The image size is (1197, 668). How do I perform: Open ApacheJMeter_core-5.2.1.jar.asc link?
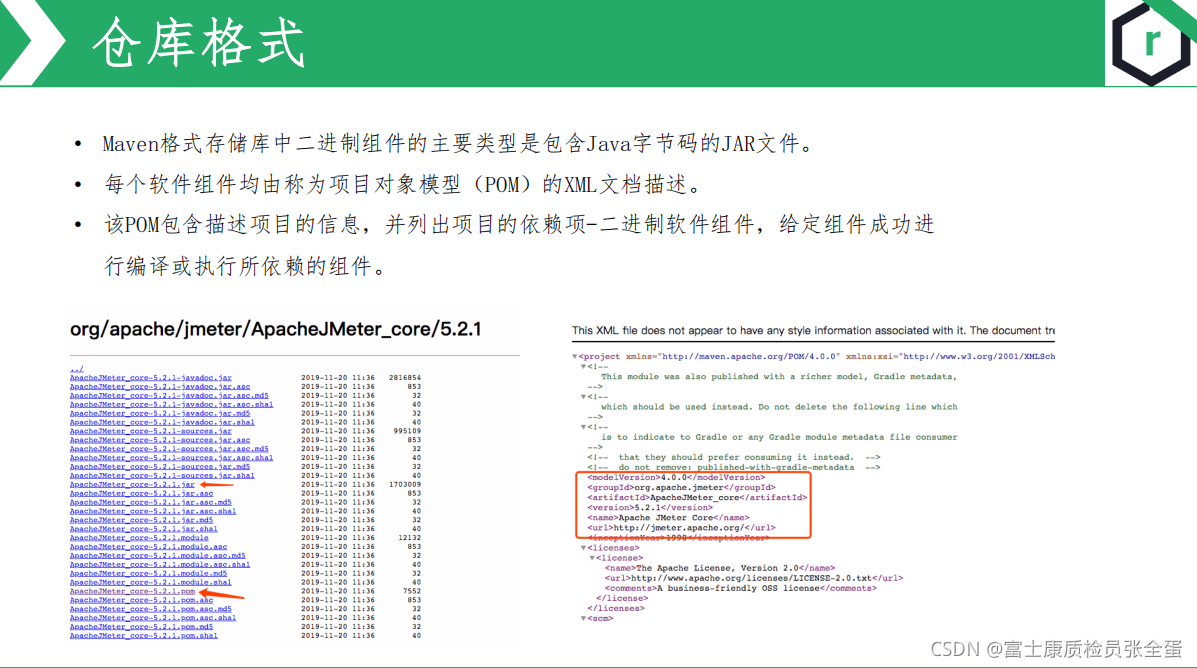141,493
